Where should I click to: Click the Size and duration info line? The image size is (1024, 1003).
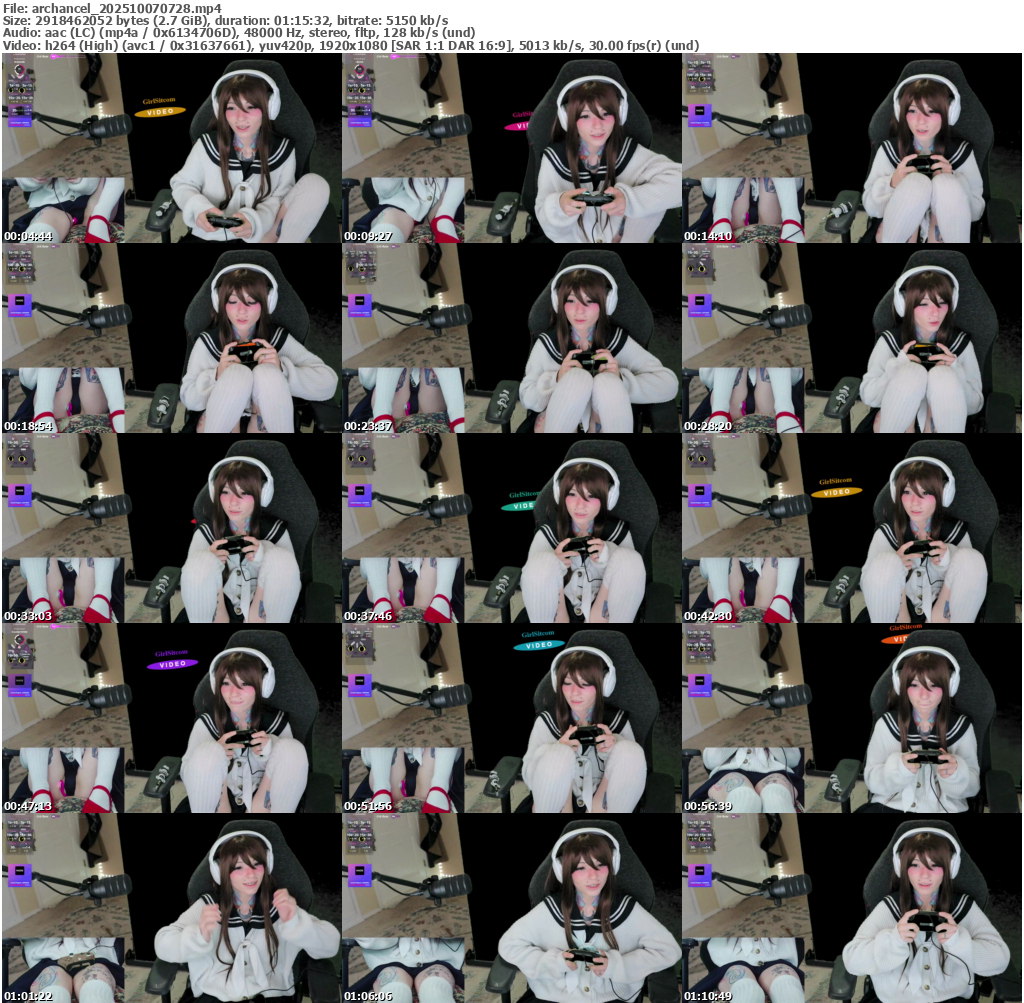coord(225,21)
